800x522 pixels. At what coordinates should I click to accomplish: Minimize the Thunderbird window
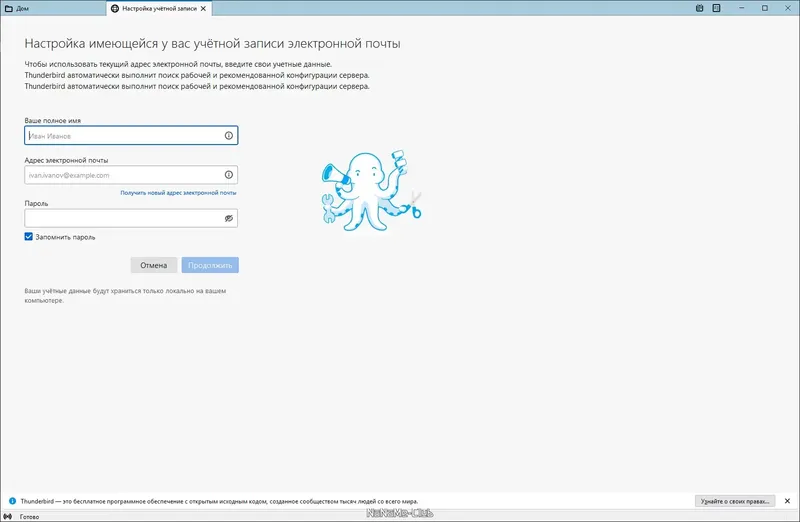point(741,8)
